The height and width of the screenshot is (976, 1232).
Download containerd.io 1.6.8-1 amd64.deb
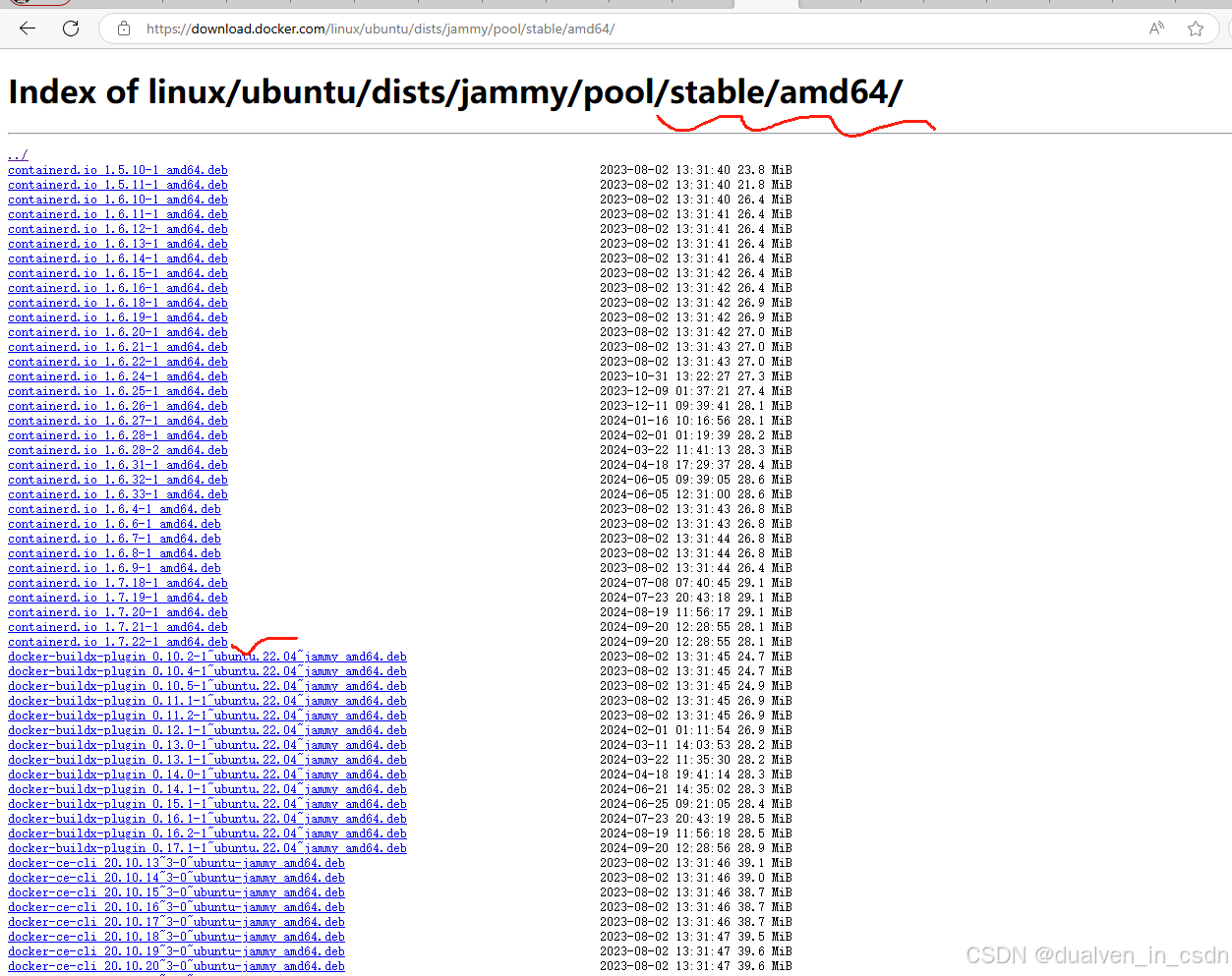coord(114,553)
